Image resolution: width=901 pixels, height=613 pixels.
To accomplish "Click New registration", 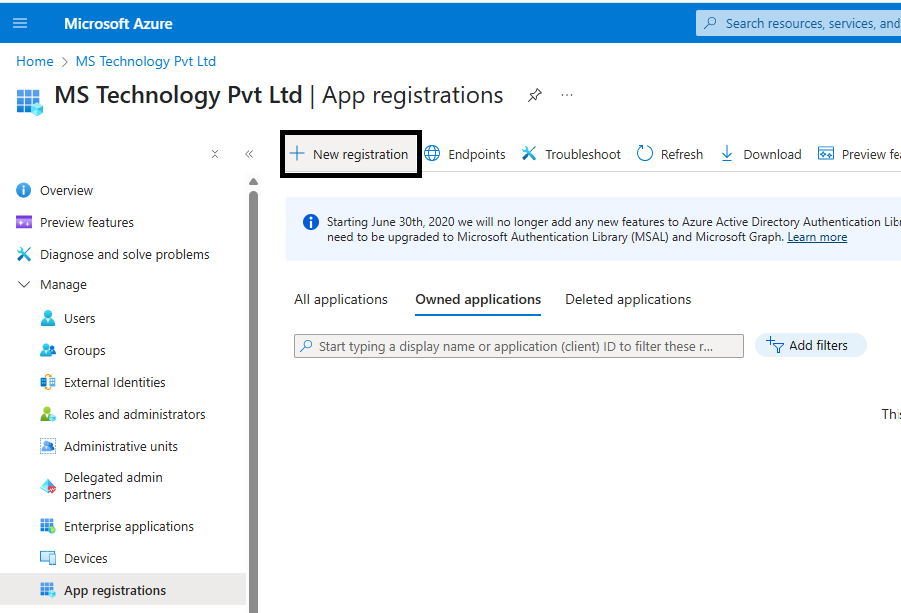I will coord(350,153).
